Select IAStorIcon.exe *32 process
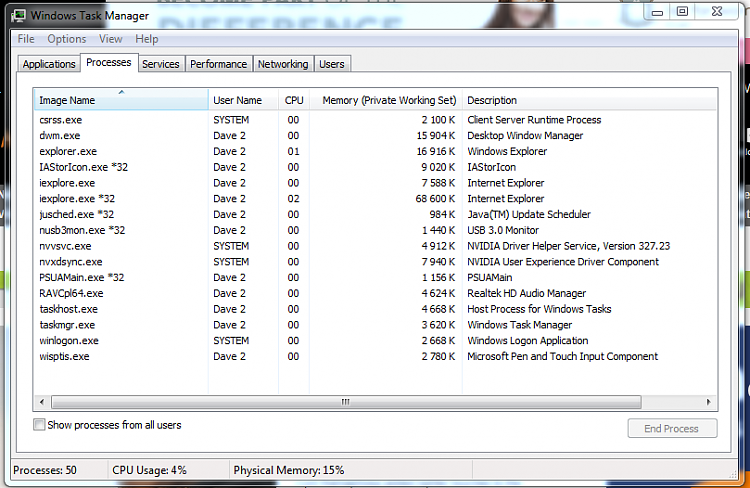 coord(375,167)
